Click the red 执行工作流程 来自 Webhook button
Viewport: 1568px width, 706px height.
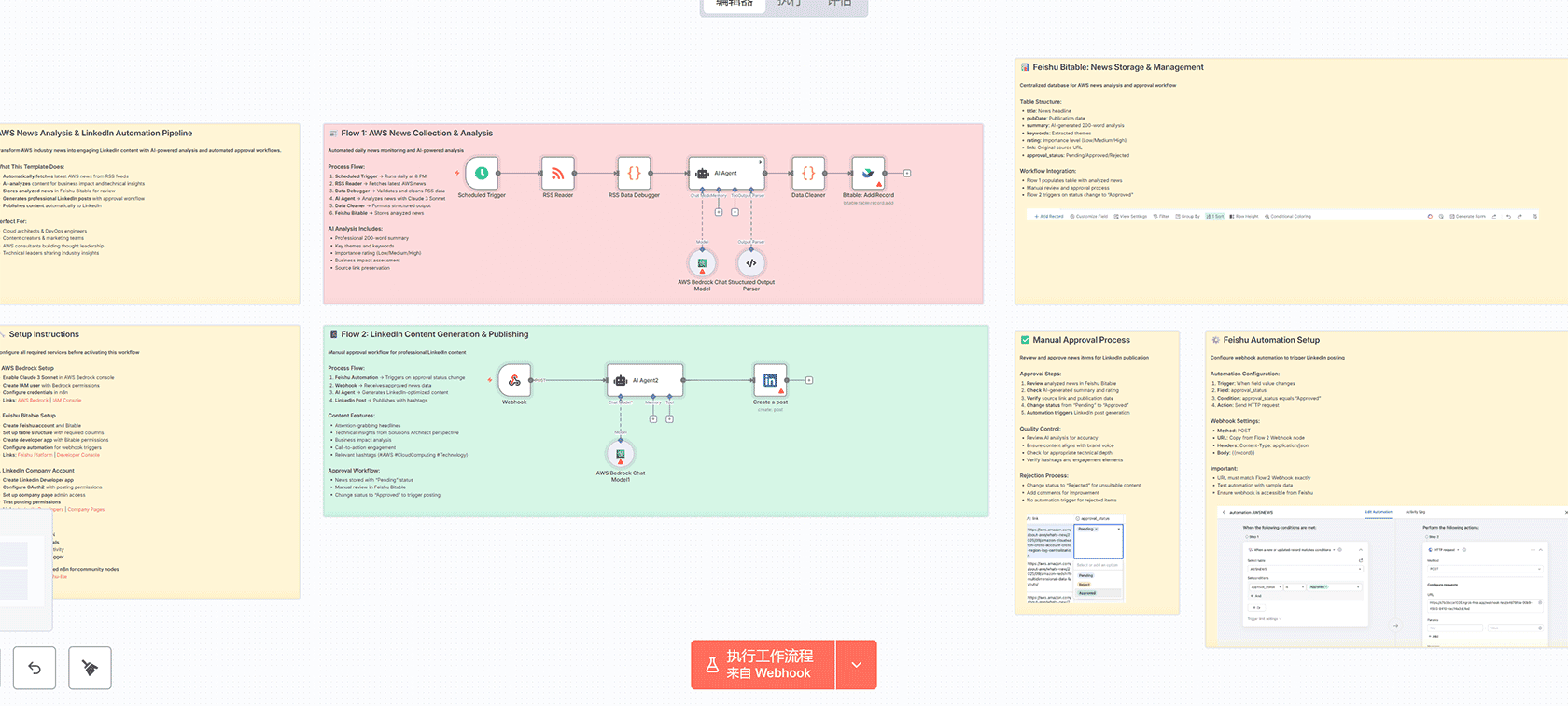(763, 665)
